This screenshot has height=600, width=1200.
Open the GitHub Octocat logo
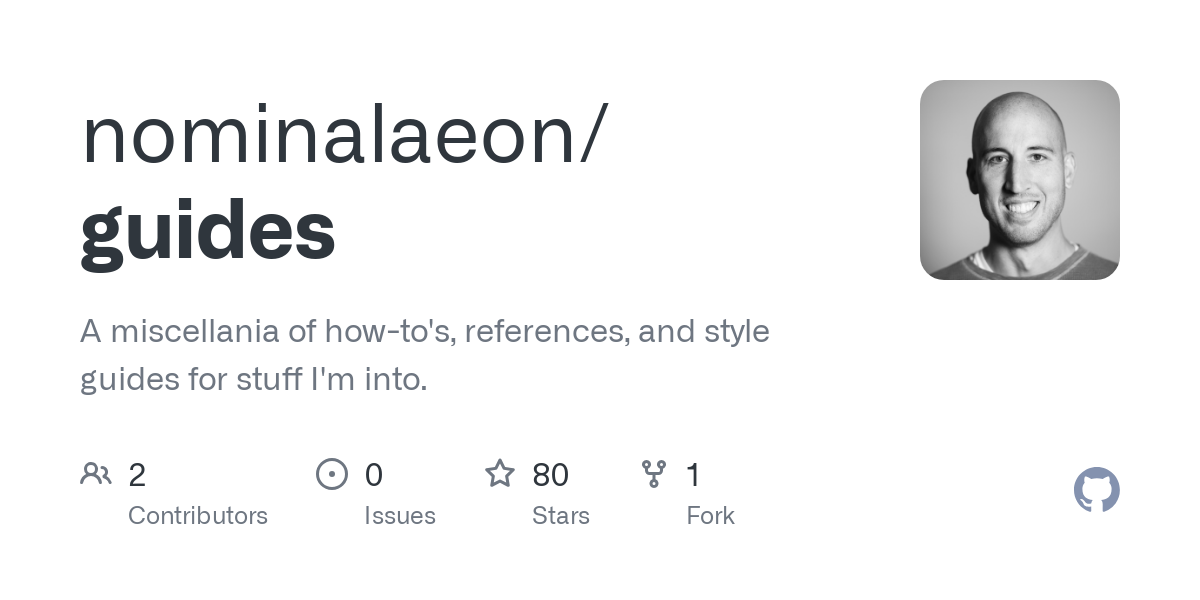click(1096, 490)
